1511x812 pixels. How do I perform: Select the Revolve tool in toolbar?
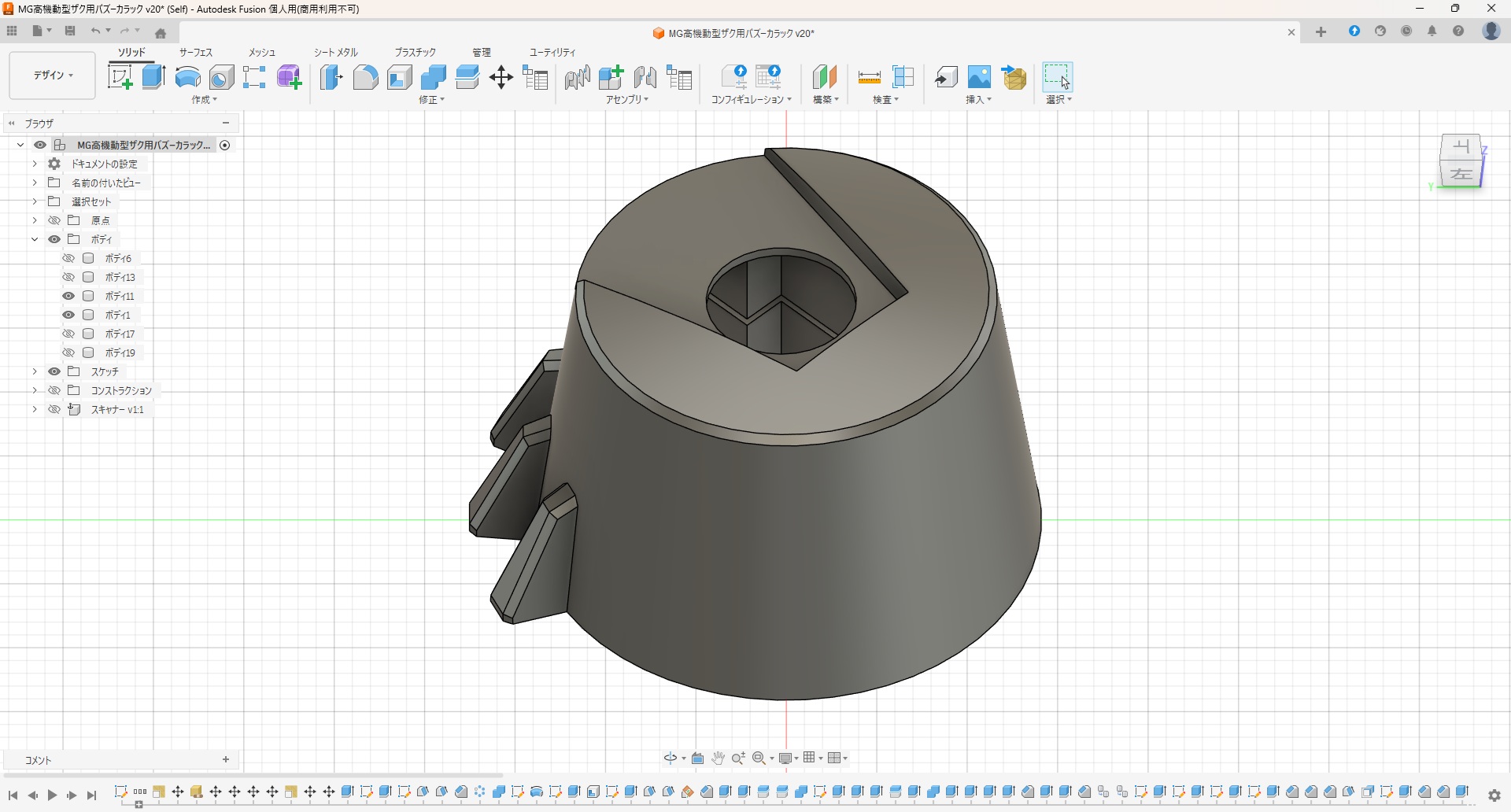pyautogui.click(x=187, y=77)
